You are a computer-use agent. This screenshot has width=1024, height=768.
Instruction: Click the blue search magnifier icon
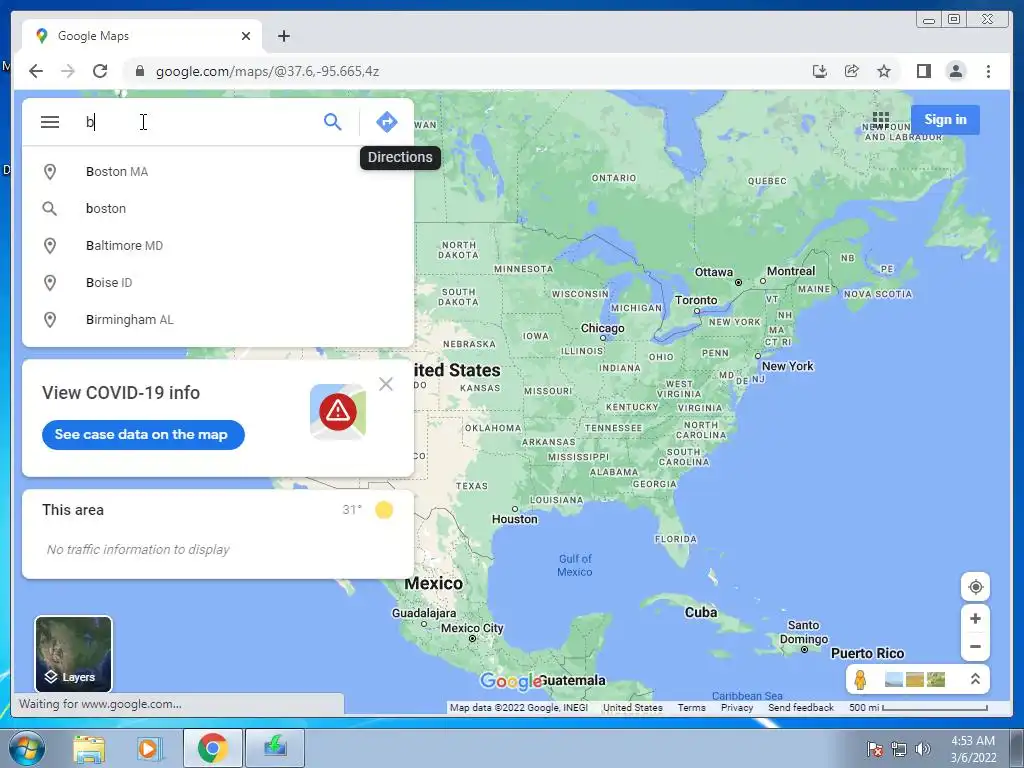[332, 121]
